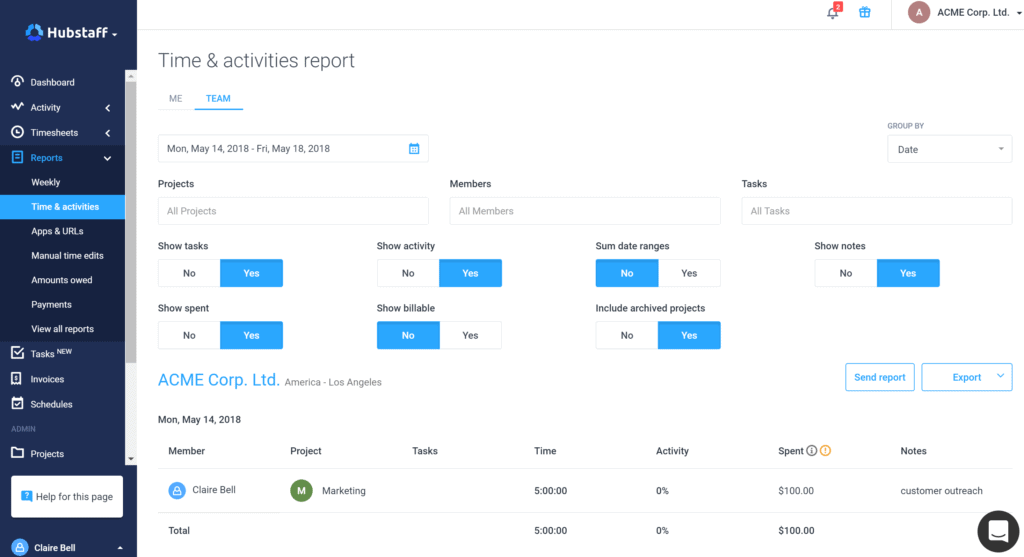Collapse the Reports sidebar chevron
The image size is (1024, 557).
108,158
